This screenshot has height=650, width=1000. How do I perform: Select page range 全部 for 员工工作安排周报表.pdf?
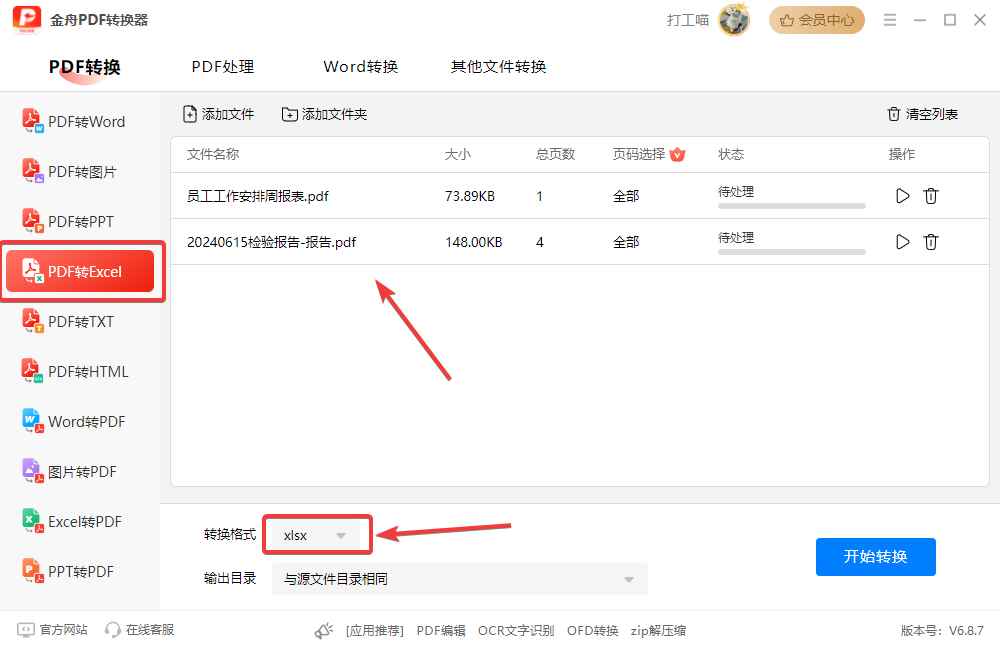pyautogui.click(x=626, y=196)
